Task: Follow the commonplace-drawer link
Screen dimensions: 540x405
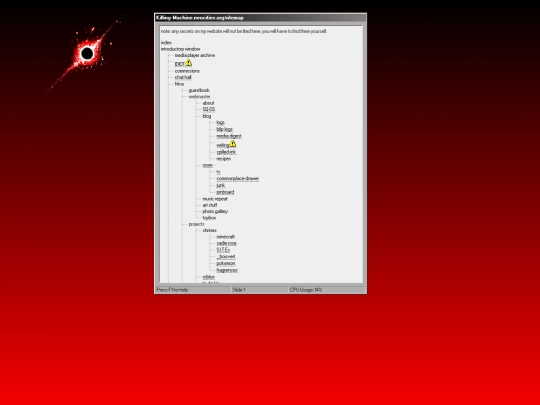Action: click(x=238, y=178)
